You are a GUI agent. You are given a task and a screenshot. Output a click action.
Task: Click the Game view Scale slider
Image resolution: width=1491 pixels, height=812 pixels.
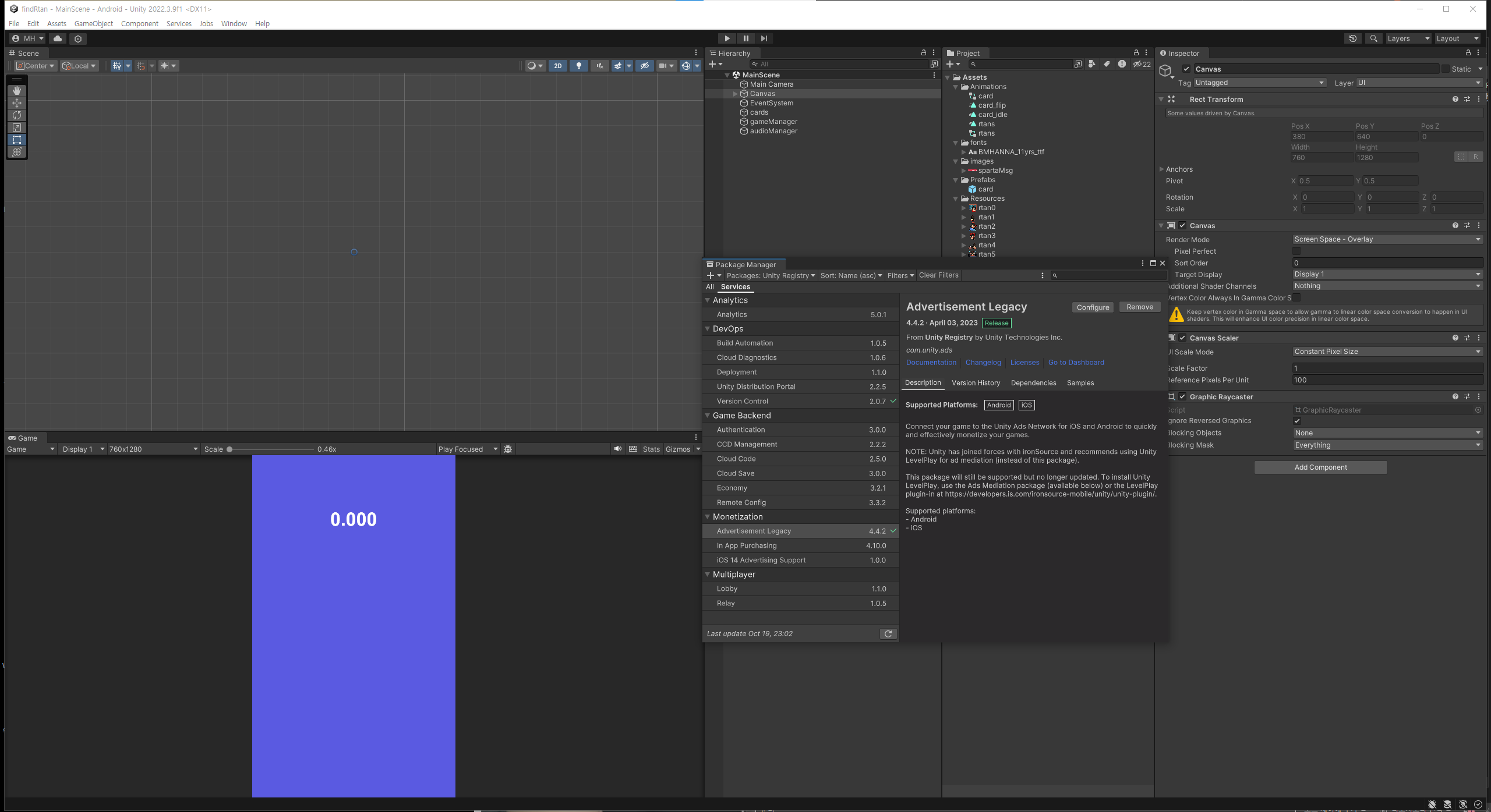[271, 449]
